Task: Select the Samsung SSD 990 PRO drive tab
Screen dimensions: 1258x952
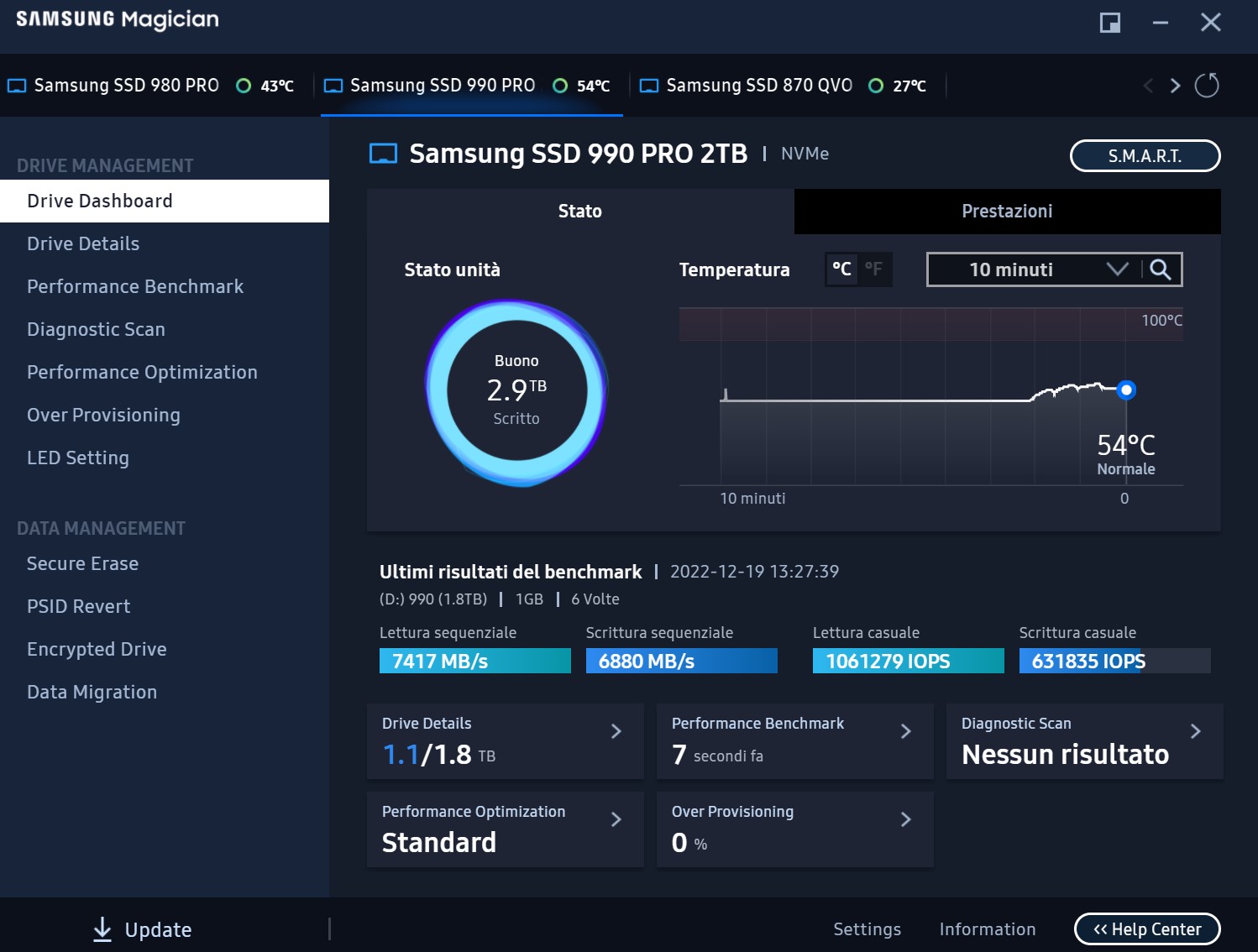Action: 471,86
